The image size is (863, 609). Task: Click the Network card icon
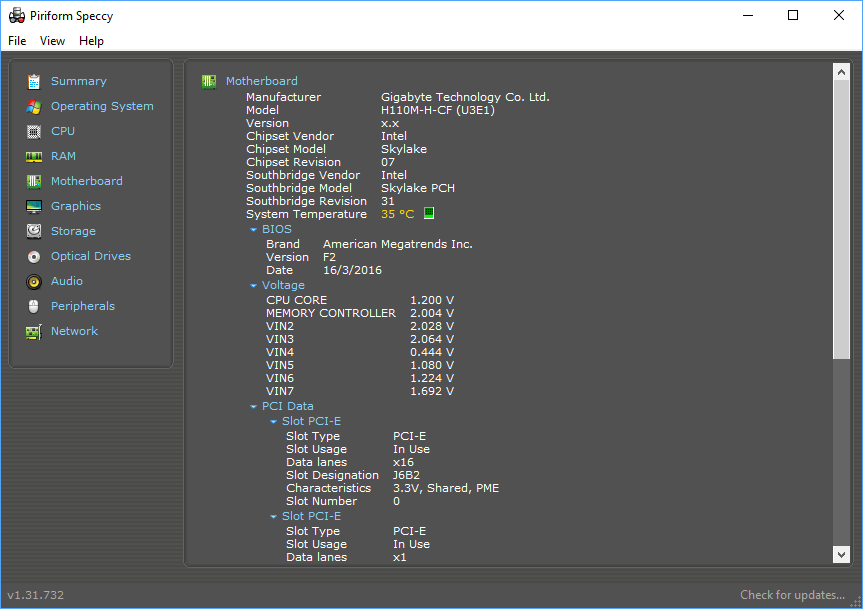34,332
